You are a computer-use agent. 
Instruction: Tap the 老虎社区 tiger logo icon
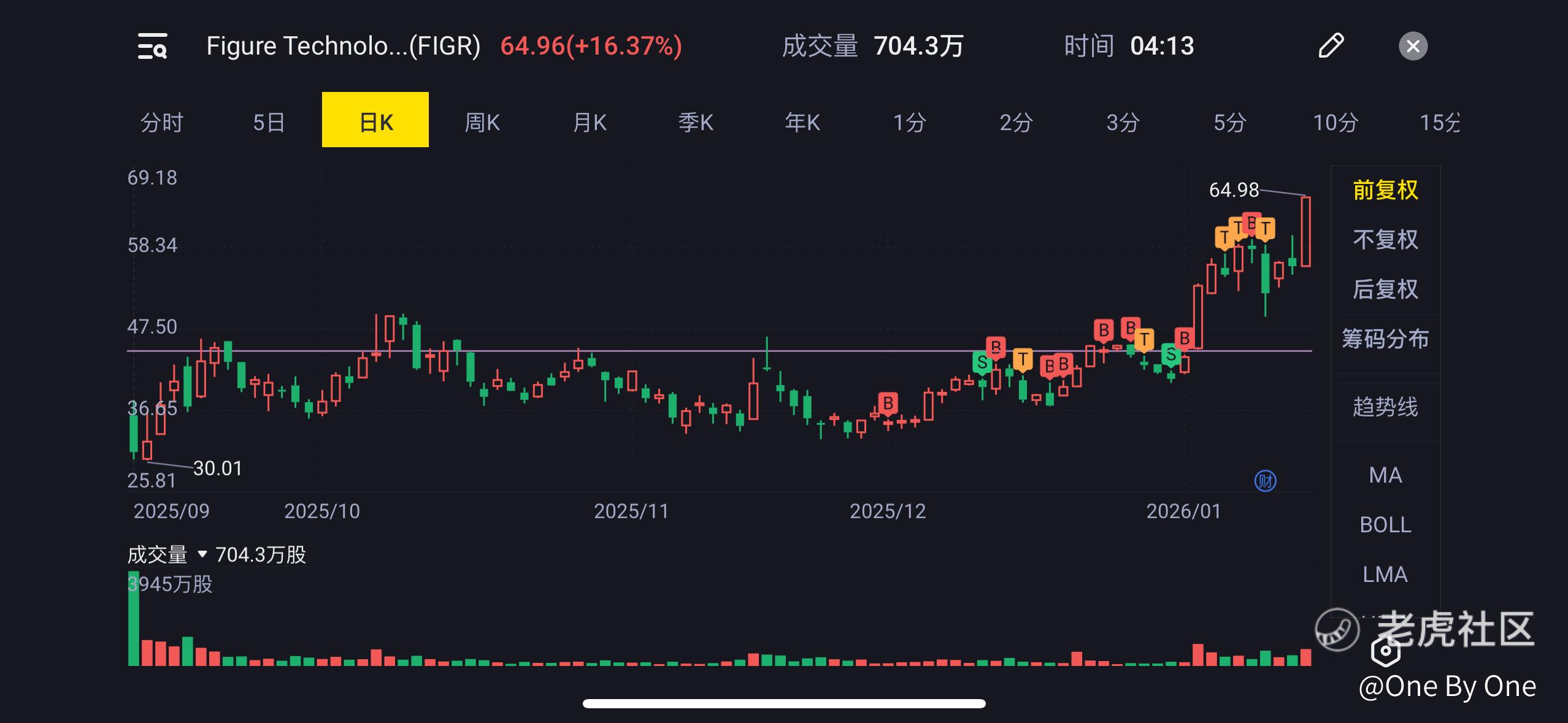pos(1337,630)
